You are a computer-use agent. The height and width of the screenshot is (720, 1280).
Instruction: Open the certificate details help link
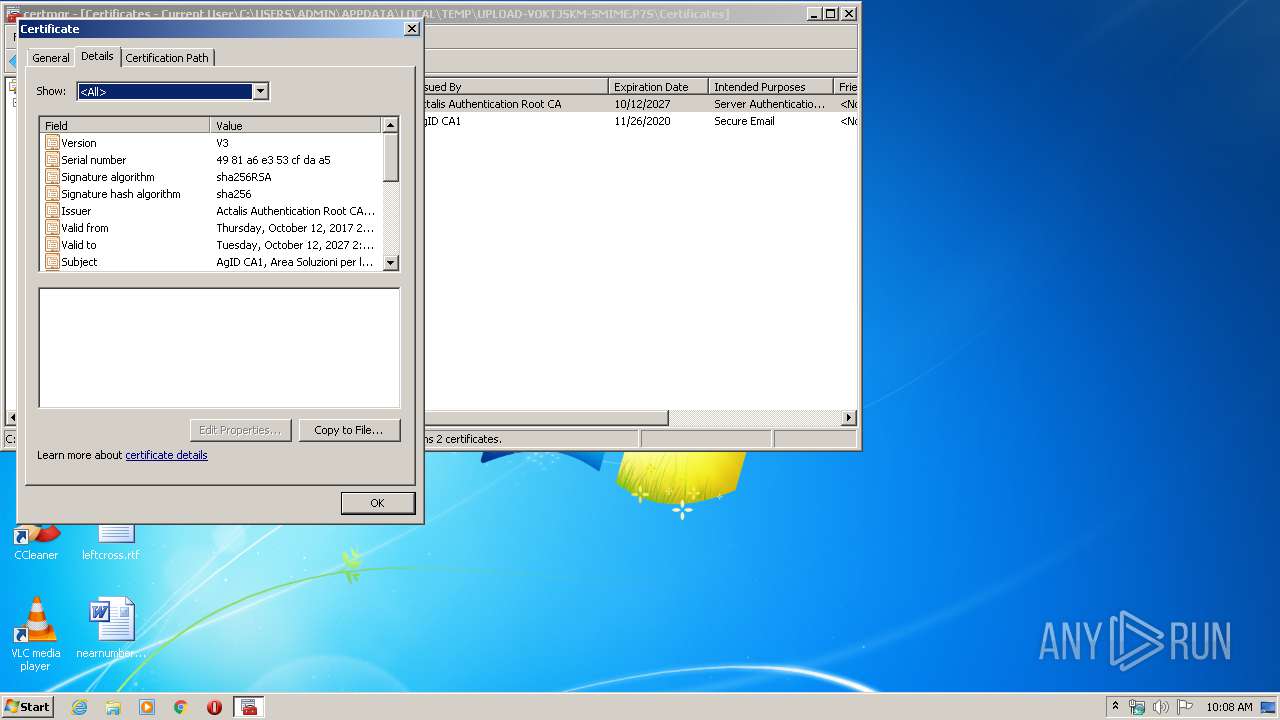[x=166, y=455]
